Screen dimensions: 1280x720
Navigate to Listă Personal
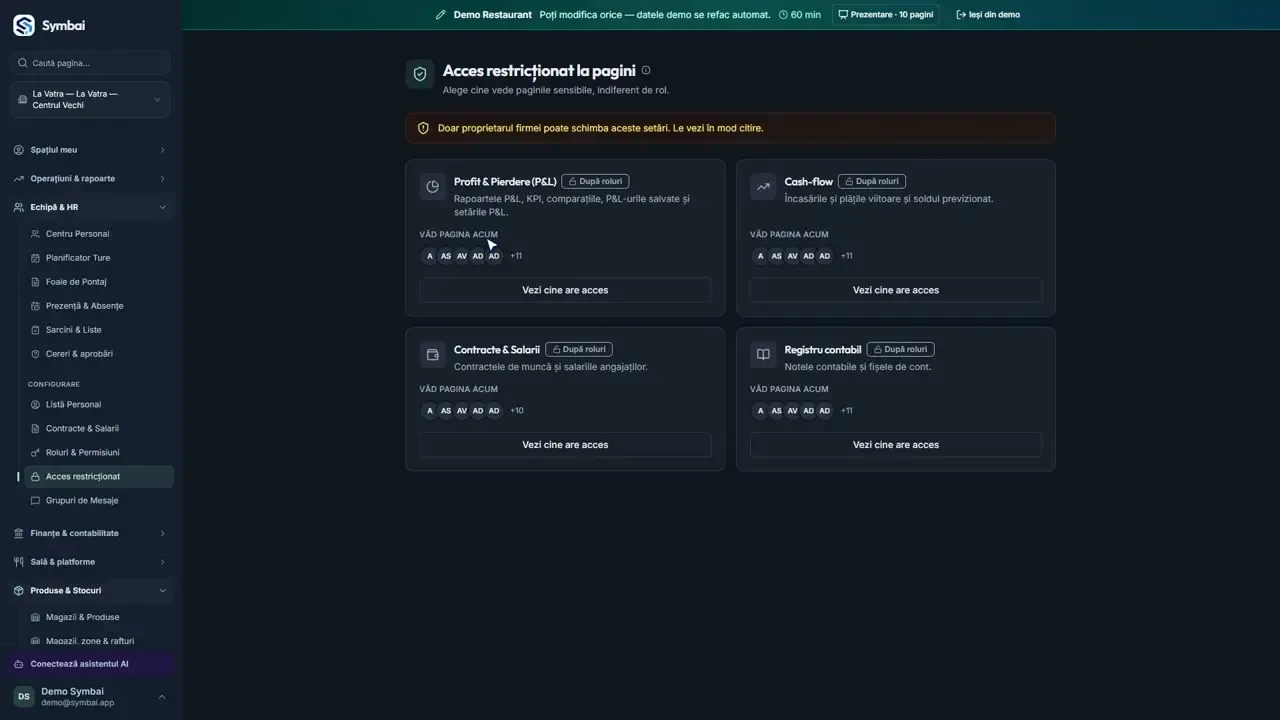[98, 405]
